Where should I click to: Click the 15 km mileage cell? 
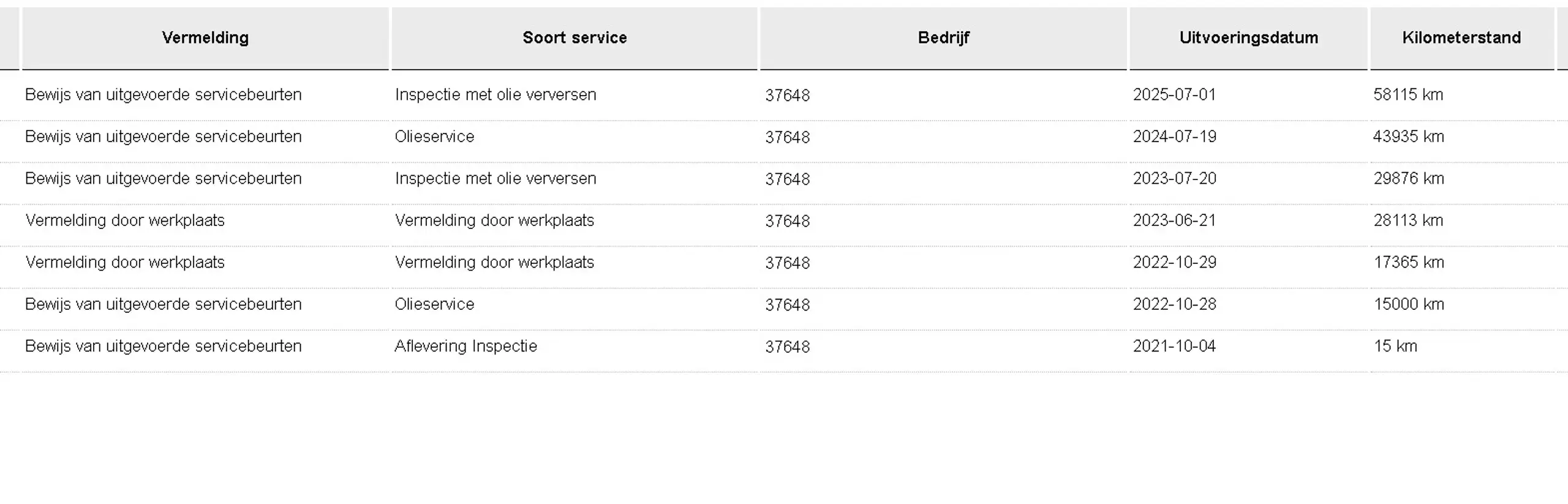pyautogui.click(x=1395, y=347)
